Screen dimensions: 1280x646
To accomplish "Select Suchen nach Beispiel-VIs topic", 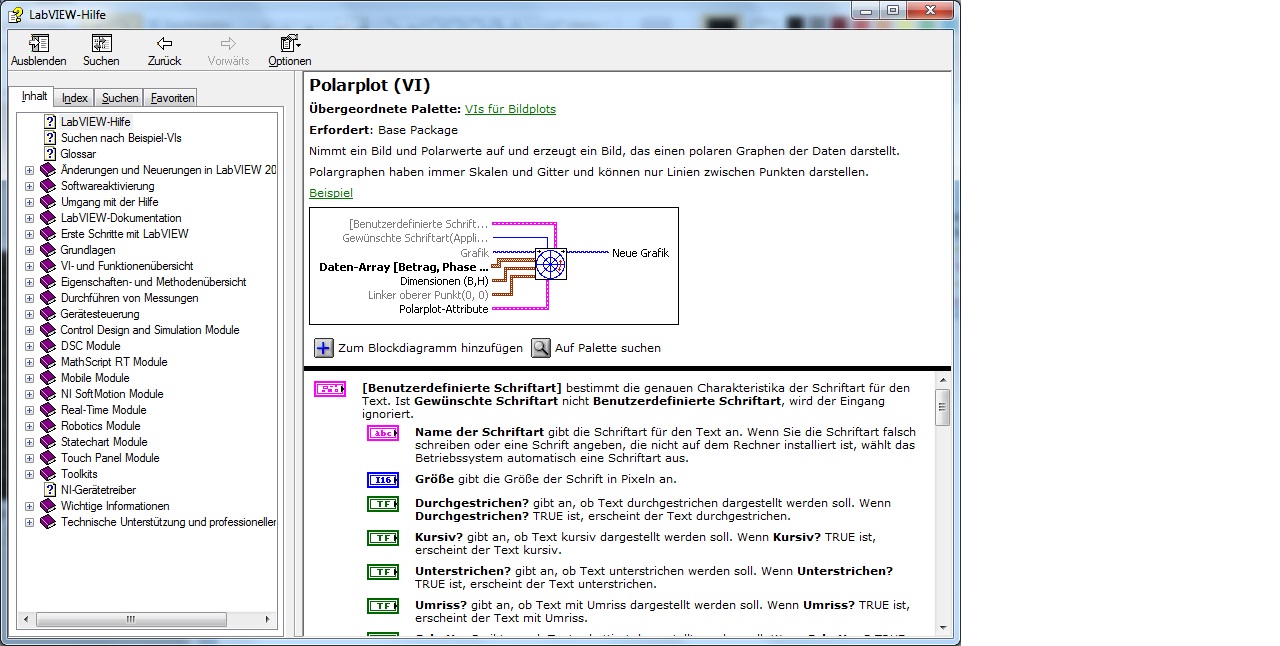I will point(121,138).
